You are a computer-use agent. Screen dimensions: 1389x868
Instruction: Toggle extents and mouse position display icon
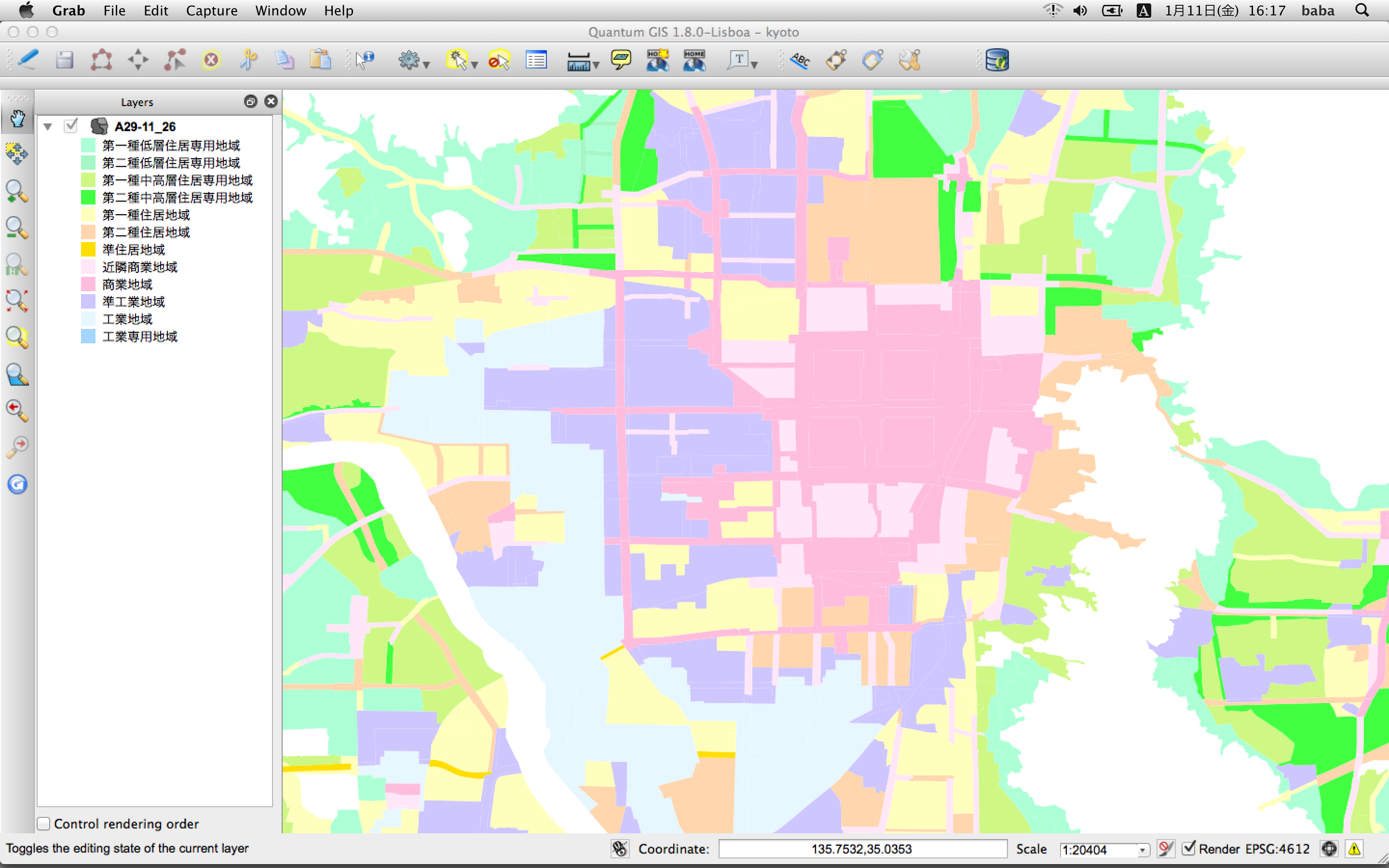coord(620,849)
